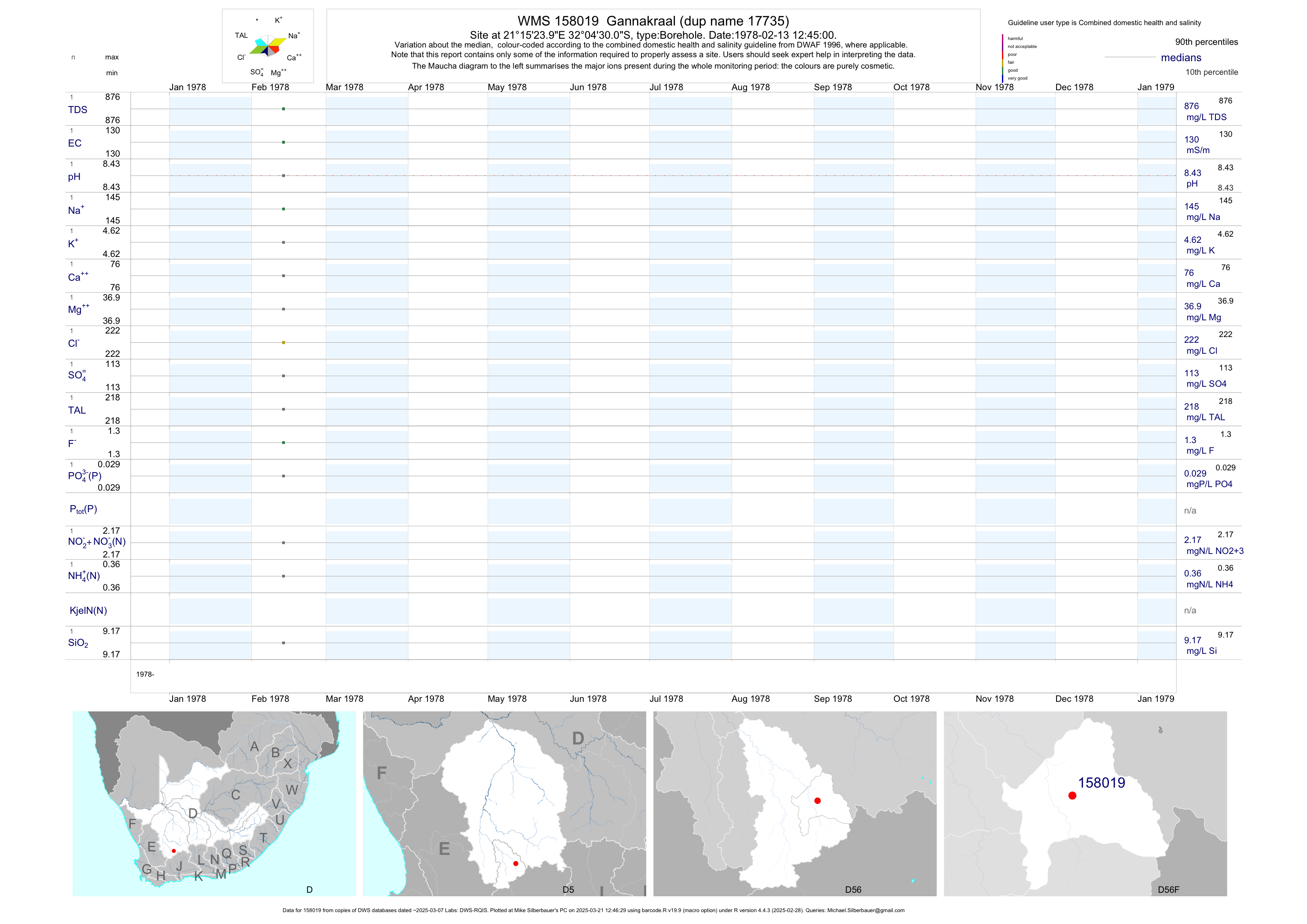This screenshot has width=1307, height=924.
Task: Click the Maucha ion diagram star
Action: pos(268,46)
